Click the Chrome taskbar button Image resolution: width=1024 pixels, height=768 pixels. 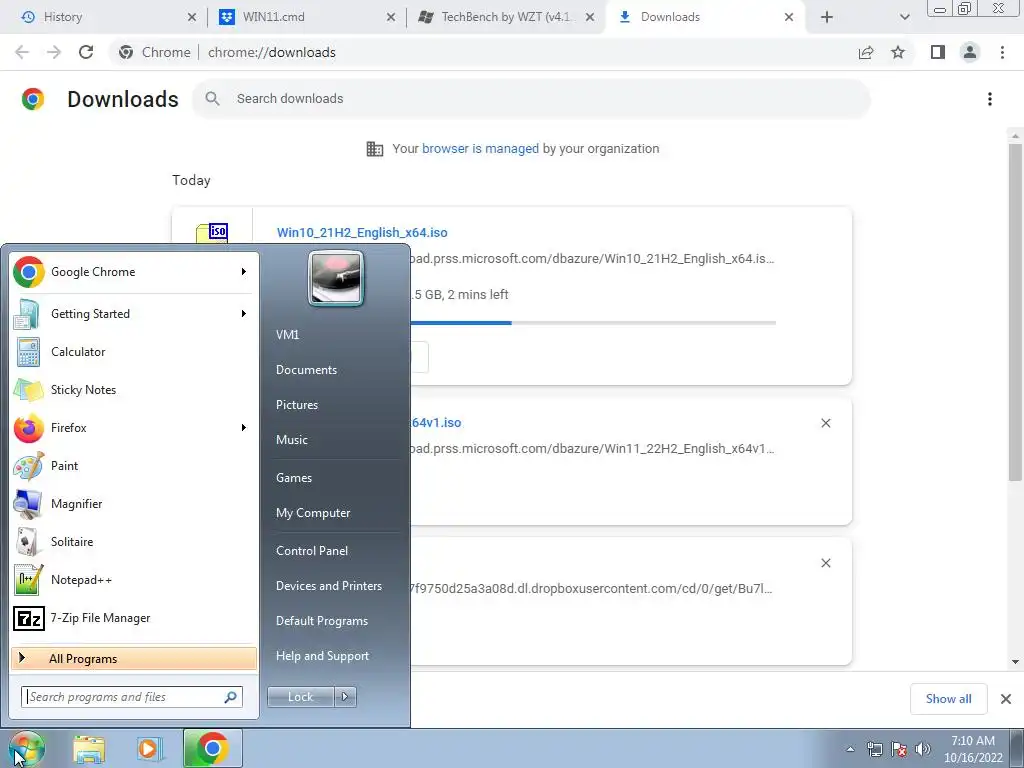pyautogui.click(x=212, y=748)
